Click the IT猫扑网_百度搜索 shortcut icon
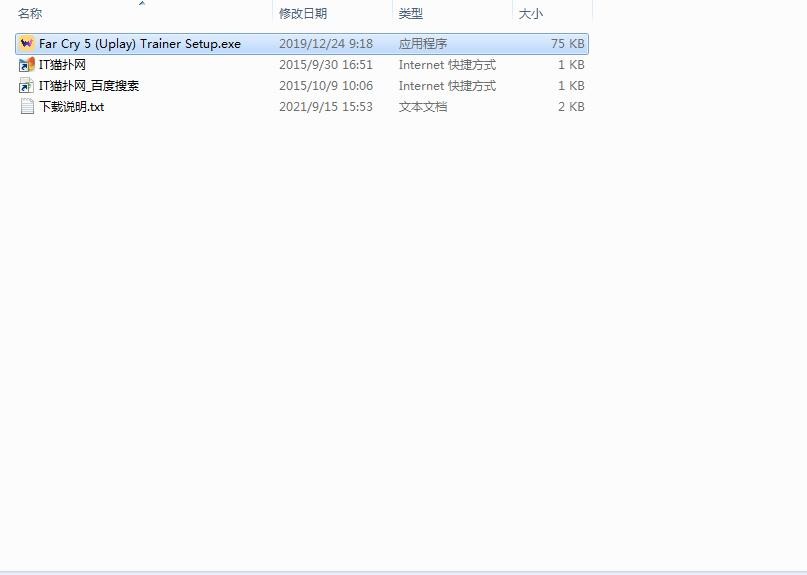 tap(27, 86)
